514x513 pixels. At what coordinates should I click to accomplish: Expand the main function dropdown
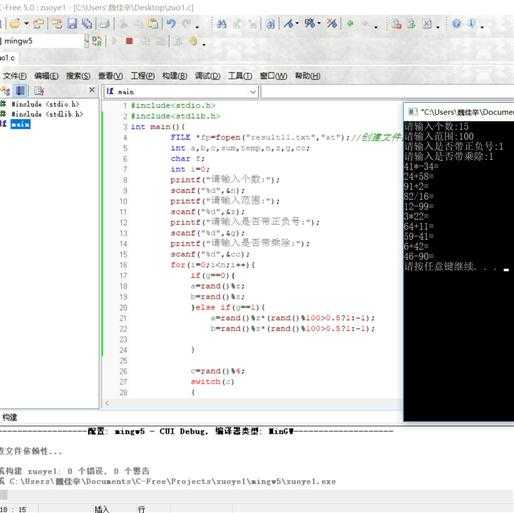pyautogui.click(x=253, y=92)
